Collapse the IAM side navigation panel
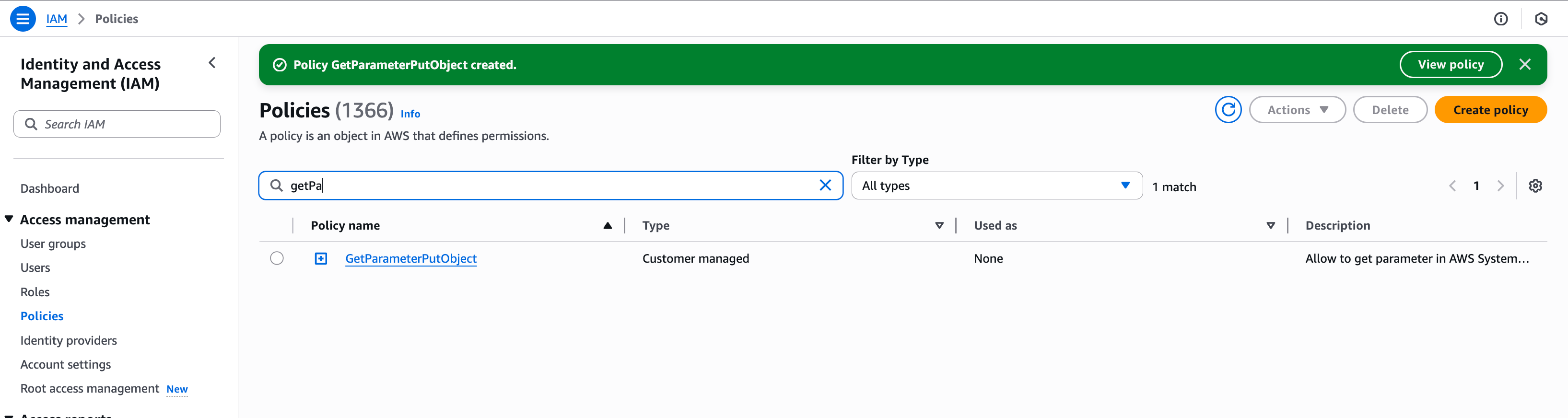Image resolution: width=1568 pixels, height=418 pixels. (x=212, y=63)
